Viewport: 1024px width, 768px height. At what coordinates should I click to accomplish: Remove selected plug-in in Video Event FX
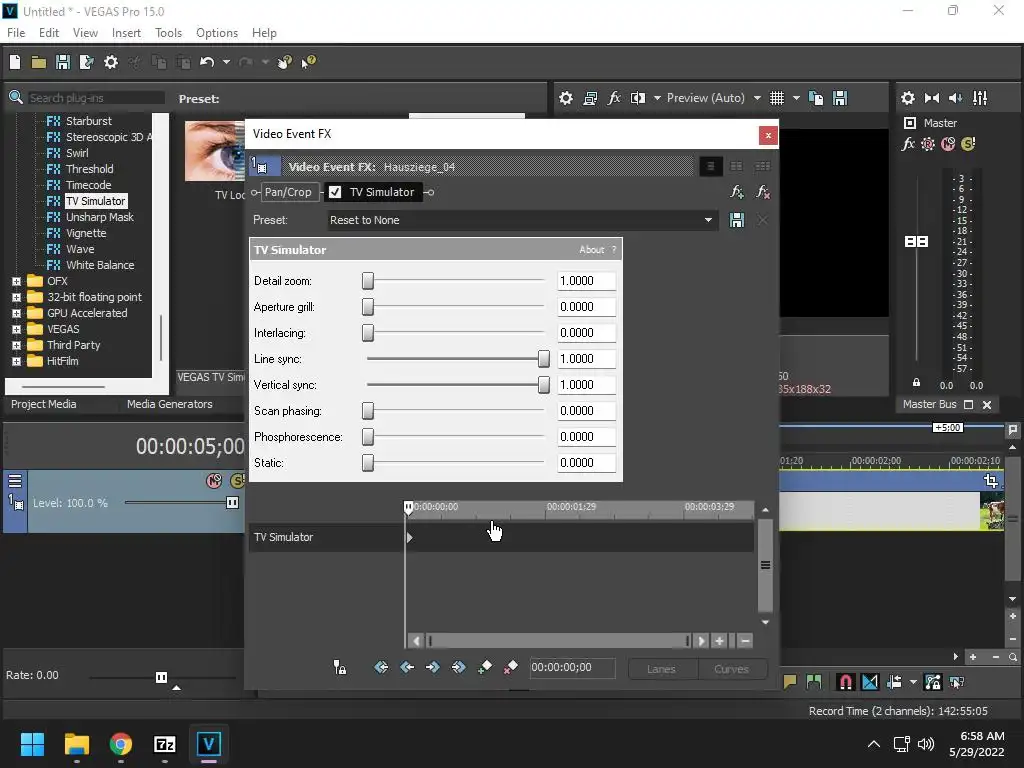(762, 192)
